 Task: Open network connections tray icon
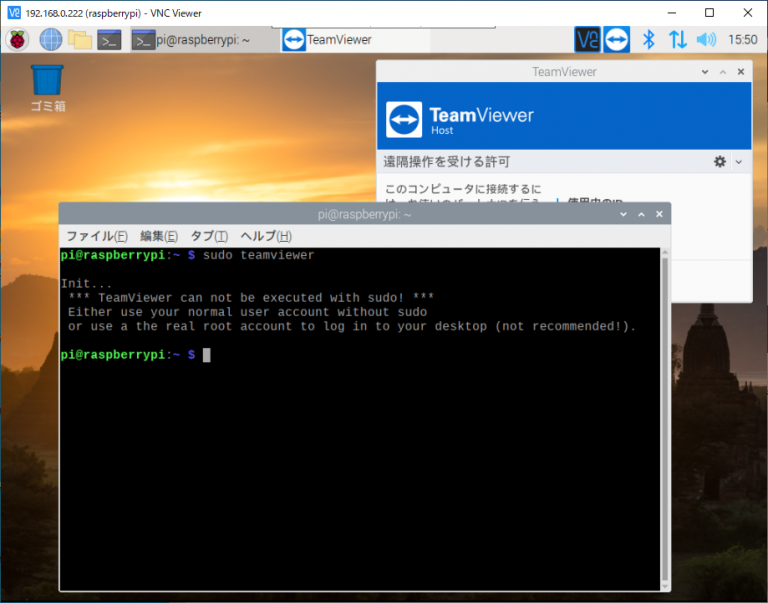678,40
